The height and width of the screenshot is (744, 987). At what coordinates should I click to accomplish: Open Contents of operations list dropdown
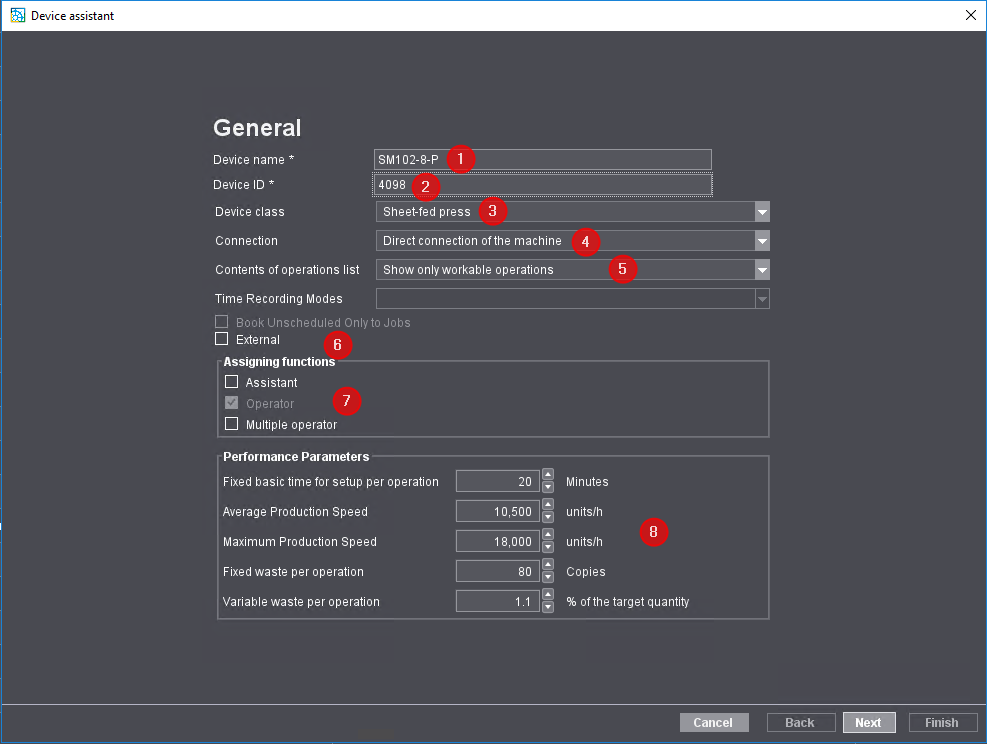click(x=762, y=270)
